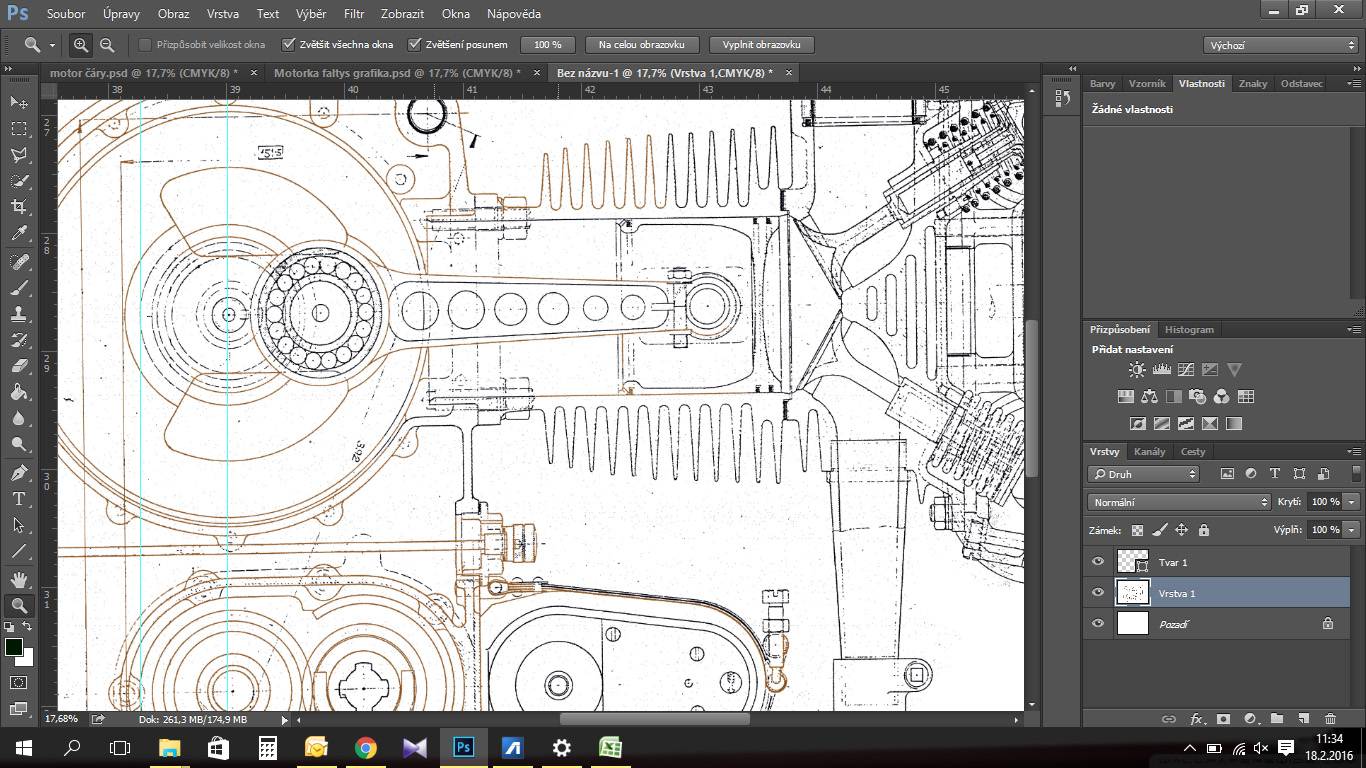Click the '100 %' zoom button
Screen dimensions: 1366x768
coord(547,45)
